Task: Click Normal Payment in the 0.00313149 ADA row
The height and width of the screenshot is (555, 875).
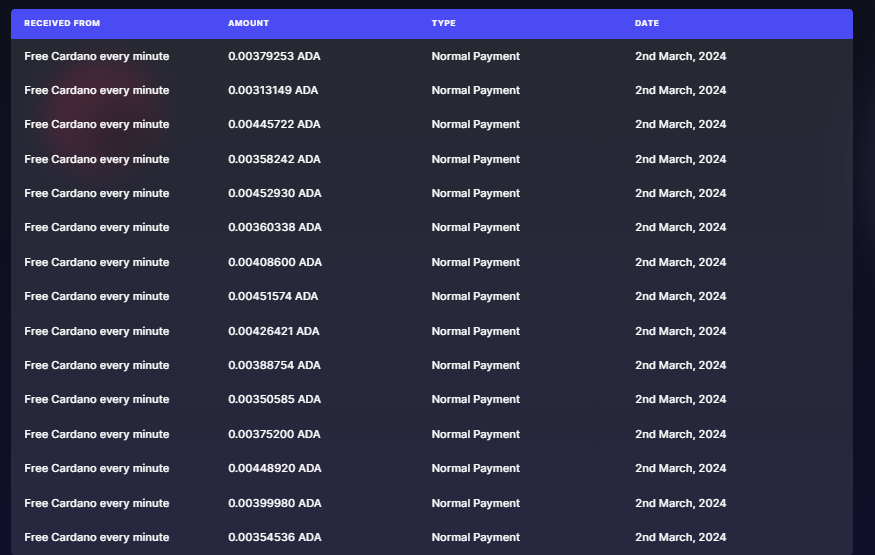Action: [x=475, y=90]
